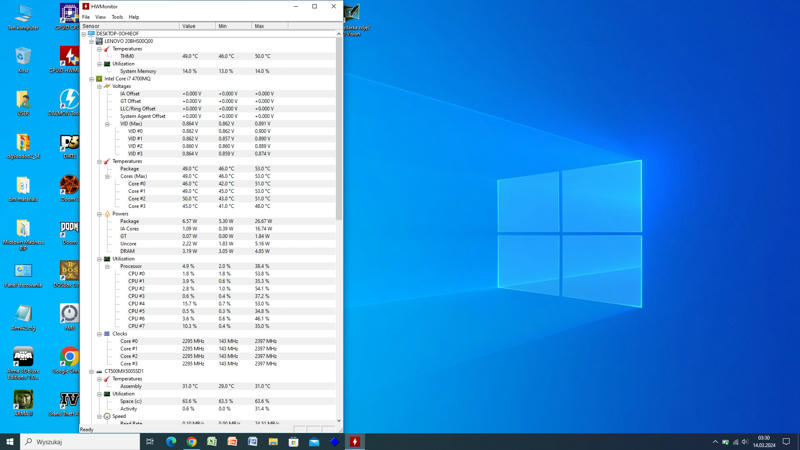
Task: Collapse the Powers group
Action: [x=99, y=214]
